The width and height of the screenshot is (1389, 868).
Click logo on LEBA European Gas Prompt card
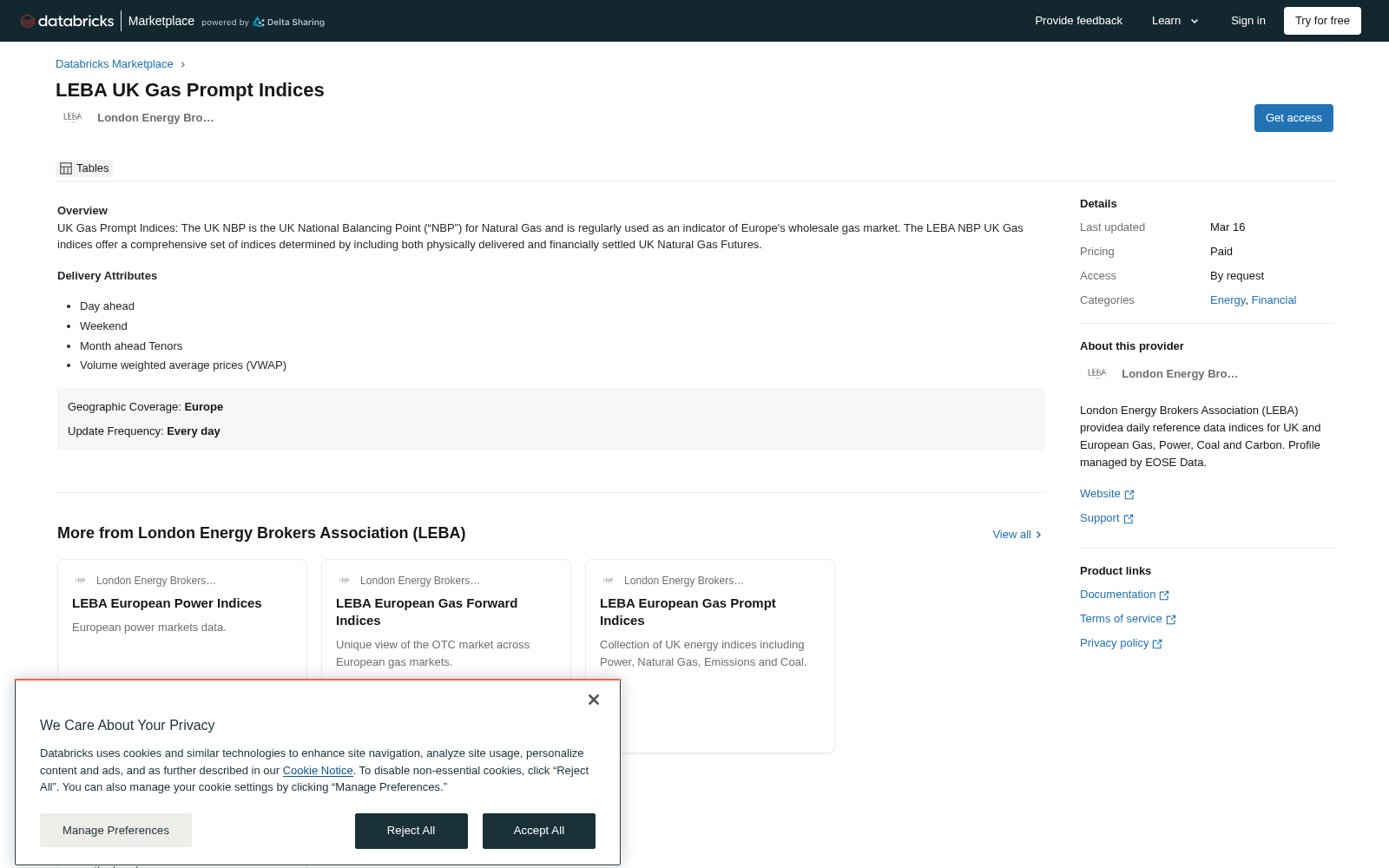609,581
